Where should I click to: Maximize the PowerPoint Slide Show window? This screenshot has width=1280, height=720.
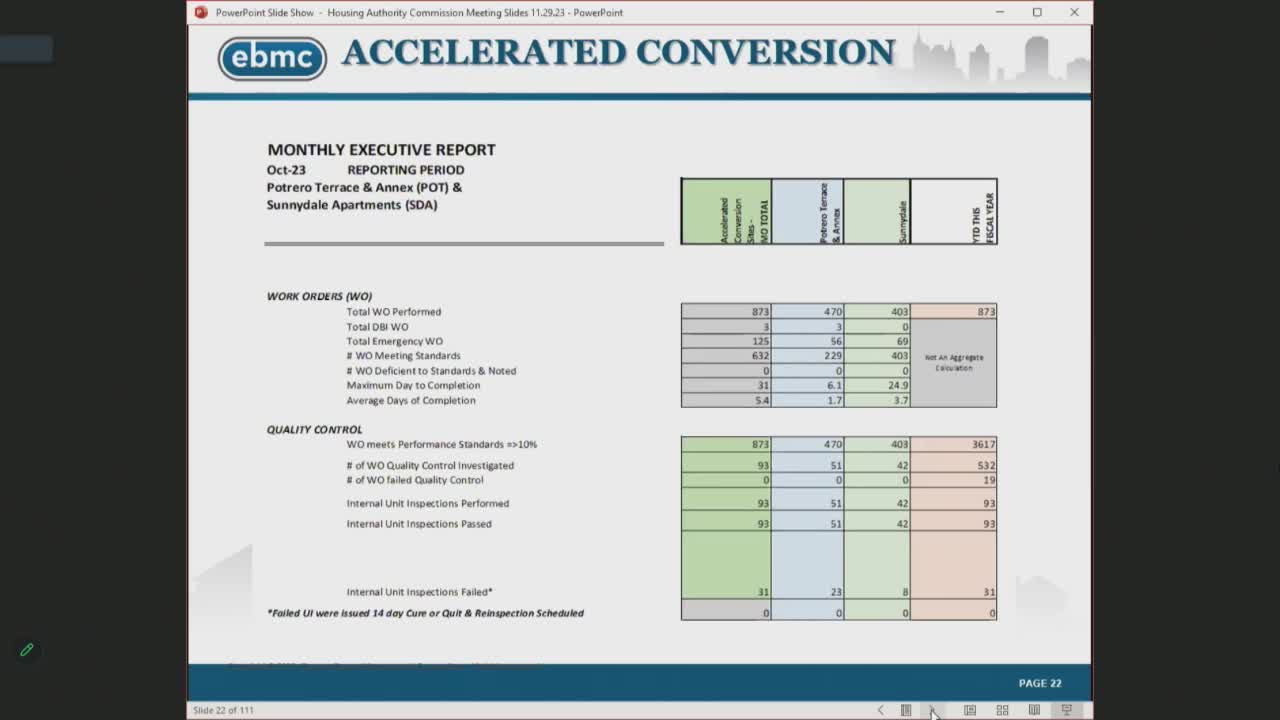pos(1037,12)
